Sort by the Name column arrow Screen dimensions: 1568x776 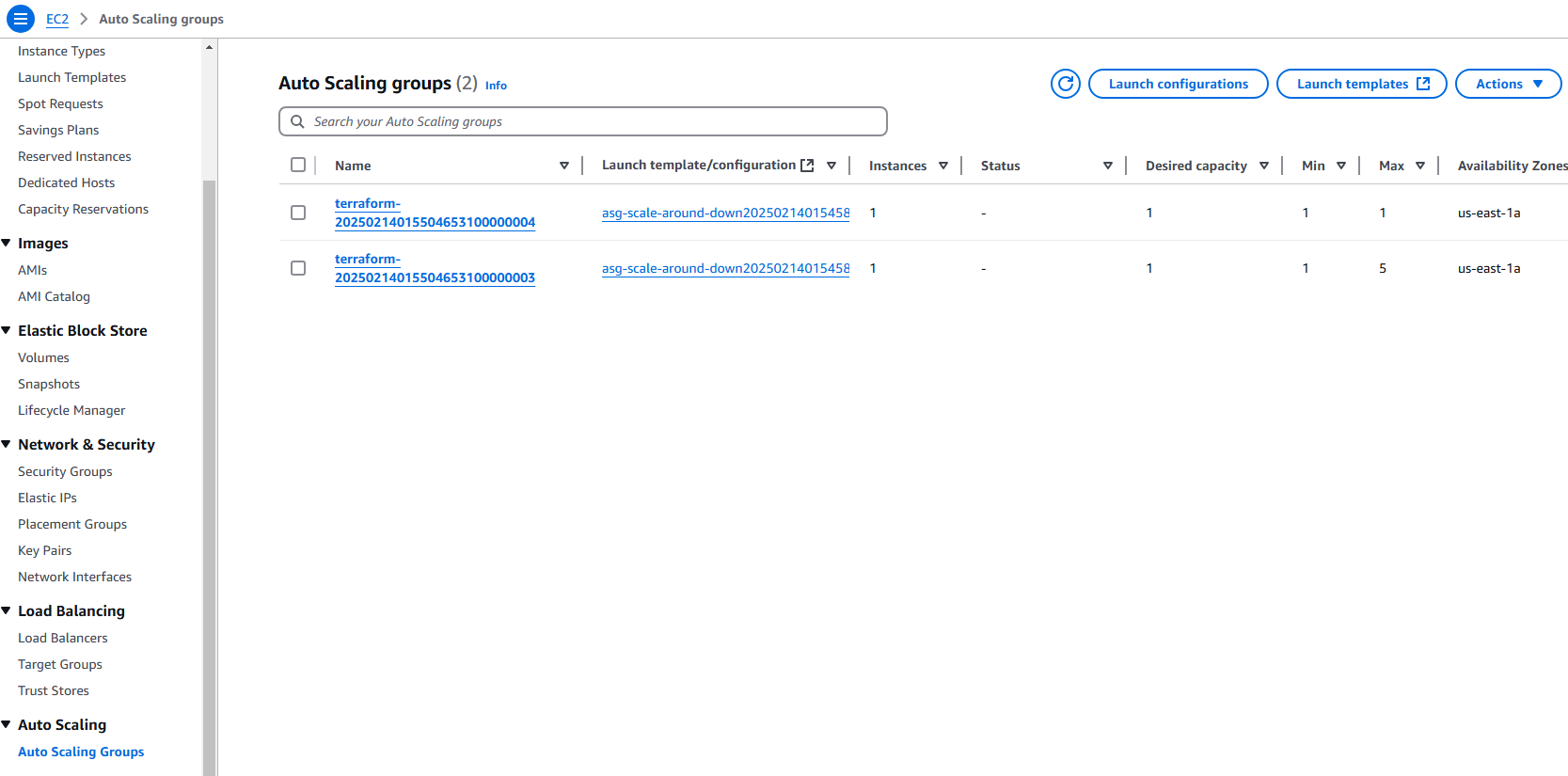pos(564,166)
